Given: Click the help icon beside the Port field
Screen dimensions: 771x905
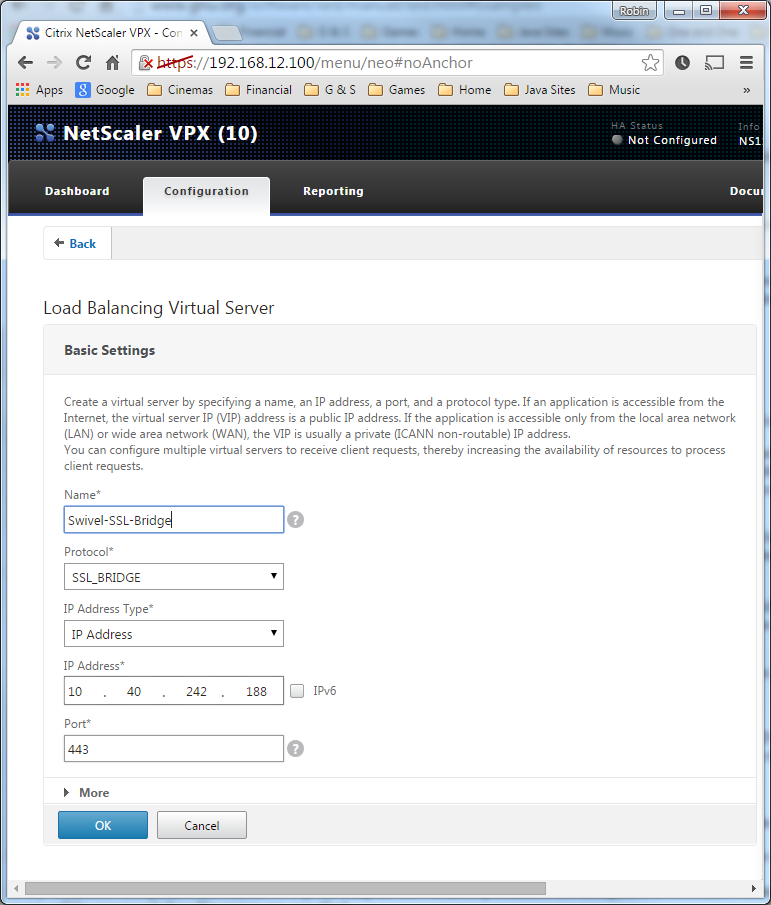Looking at the screenshot, I should pyautogui.click(x=295, y=749).
